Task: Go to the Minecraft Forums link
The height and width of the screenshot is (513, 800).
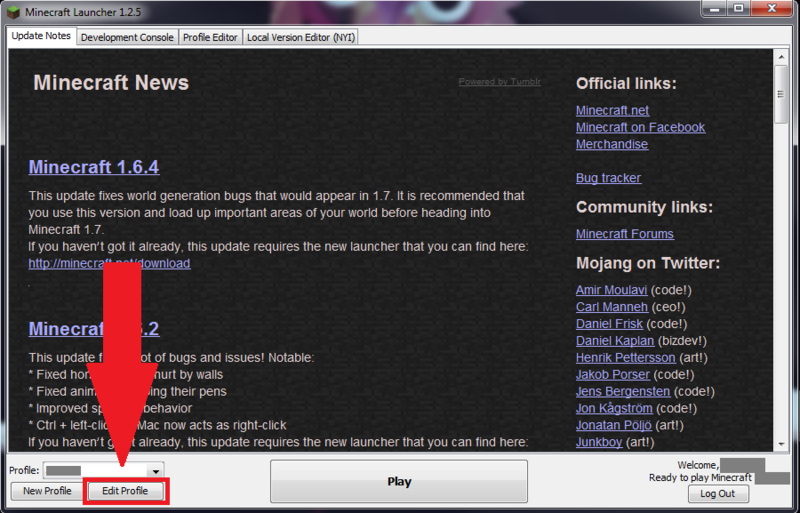Action: [624, 234]
